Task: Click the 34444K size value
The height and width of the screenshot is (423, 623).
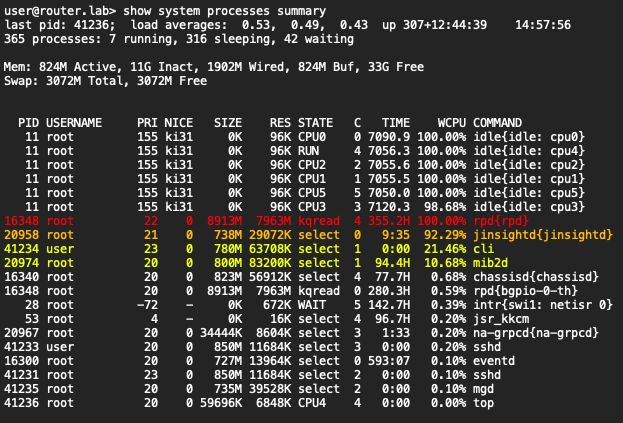Action: coord(221,333)
